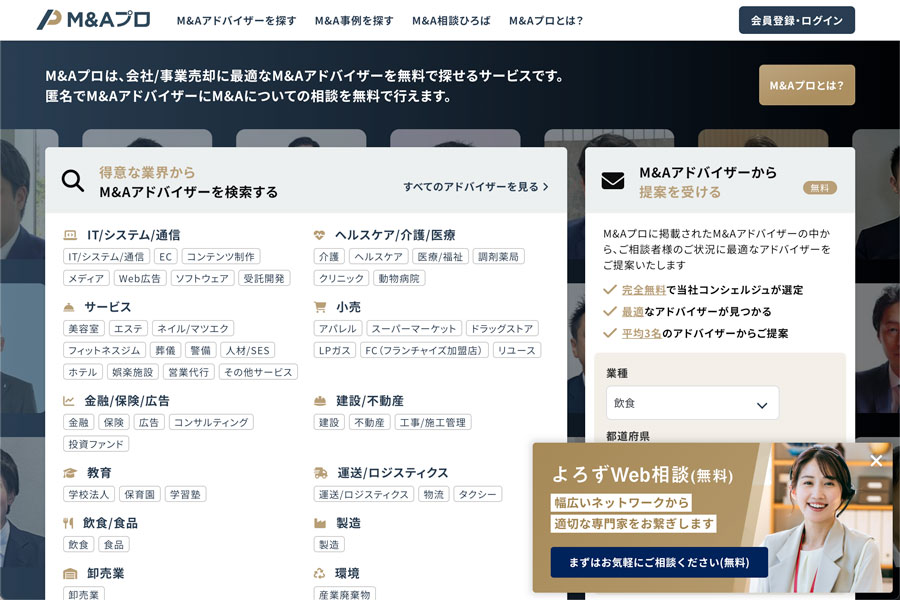The image size is (900, 600).
Task: Select the 学校法人 tag
Action: (89, 494)
